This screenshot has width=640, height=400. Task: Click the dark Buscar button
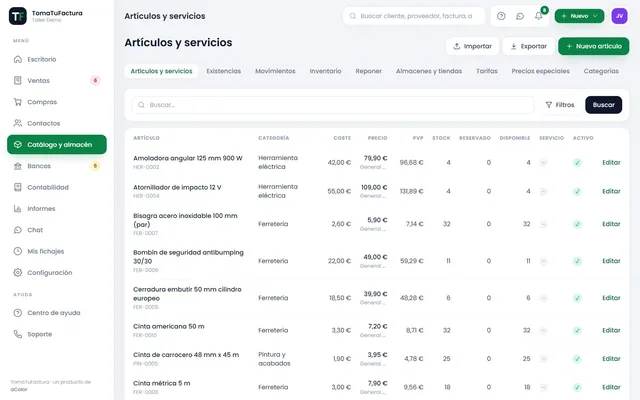[x=603, y=105]
